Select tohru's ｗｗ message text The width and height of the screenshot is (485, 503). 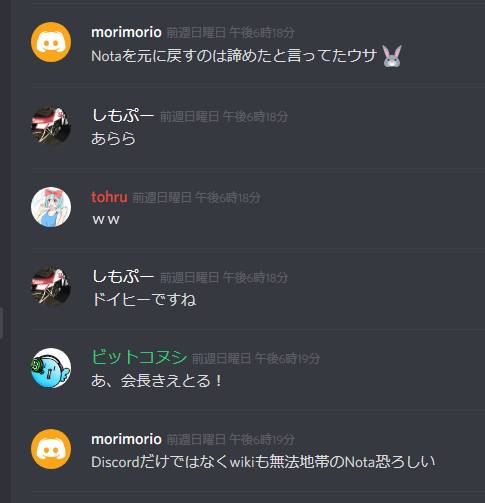106,220
